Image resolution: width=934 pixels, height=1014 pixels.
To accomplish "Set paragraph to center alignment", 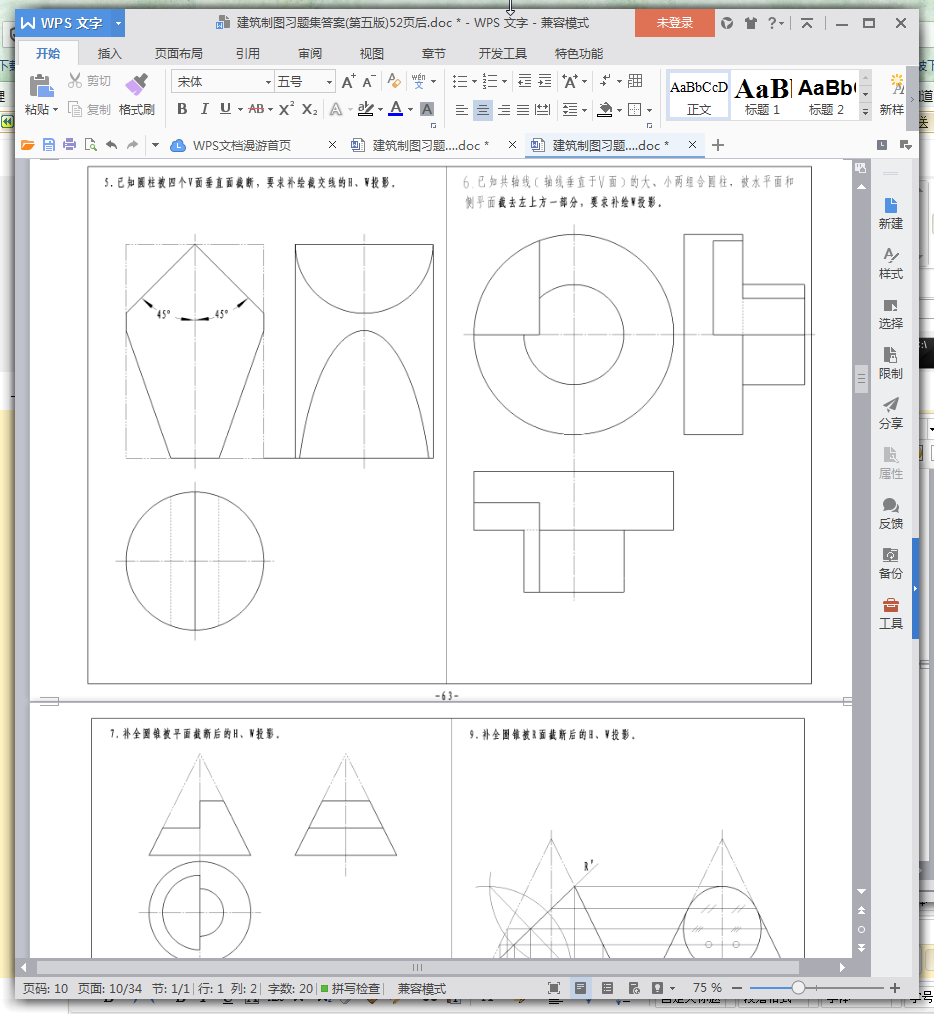I will tap(483, 109).
